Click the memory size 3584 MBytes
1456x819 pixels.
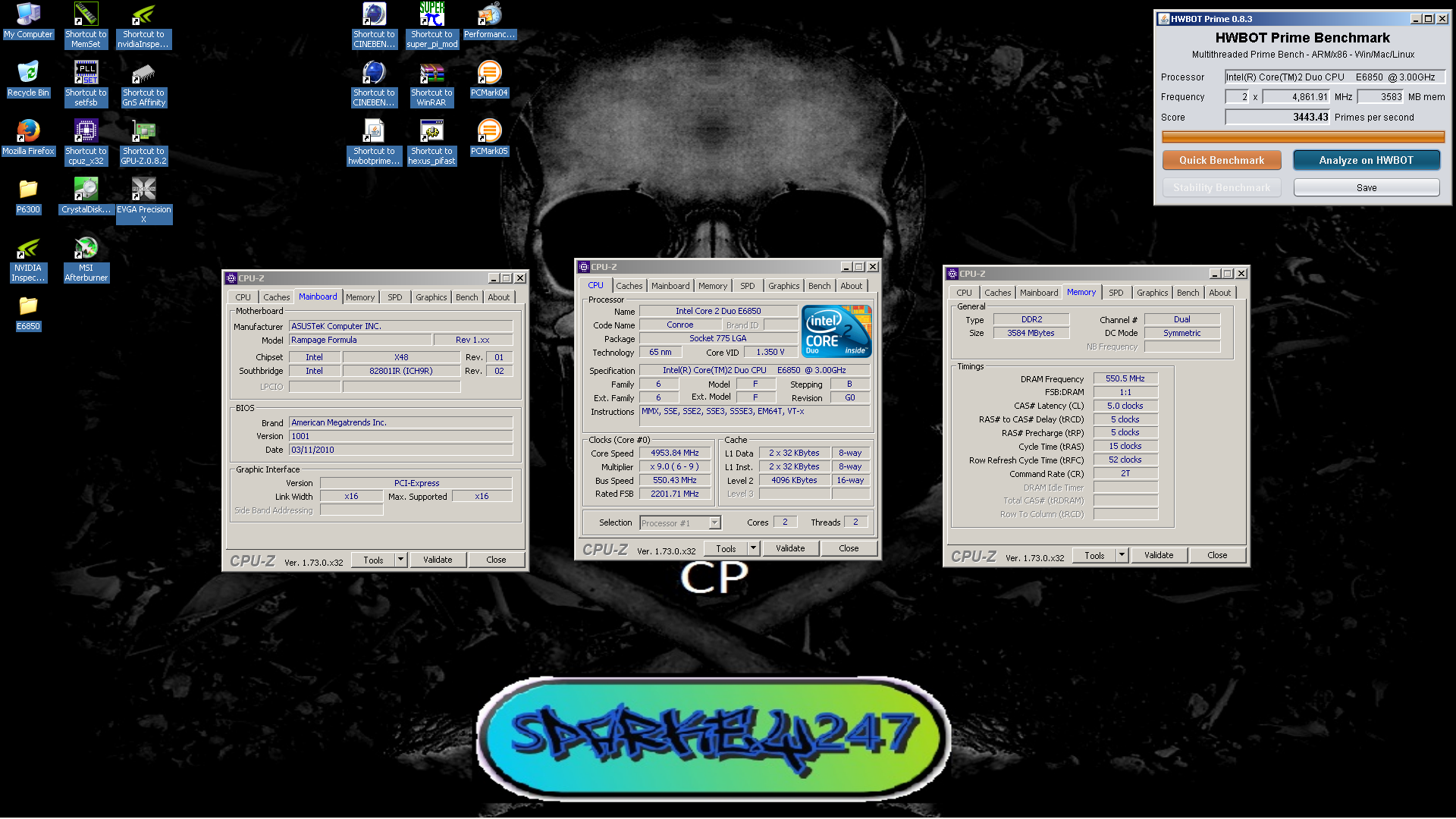coord(1031,333)
